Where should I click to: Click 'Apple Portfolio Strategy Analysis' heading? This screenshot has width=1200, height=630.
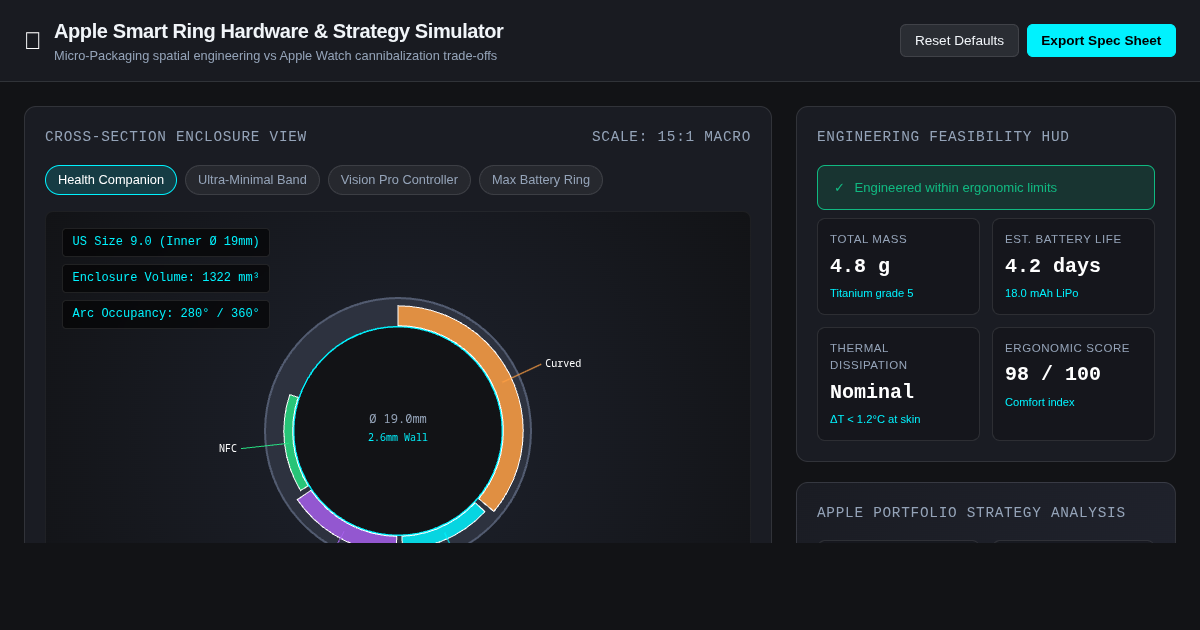coord(971,513)
